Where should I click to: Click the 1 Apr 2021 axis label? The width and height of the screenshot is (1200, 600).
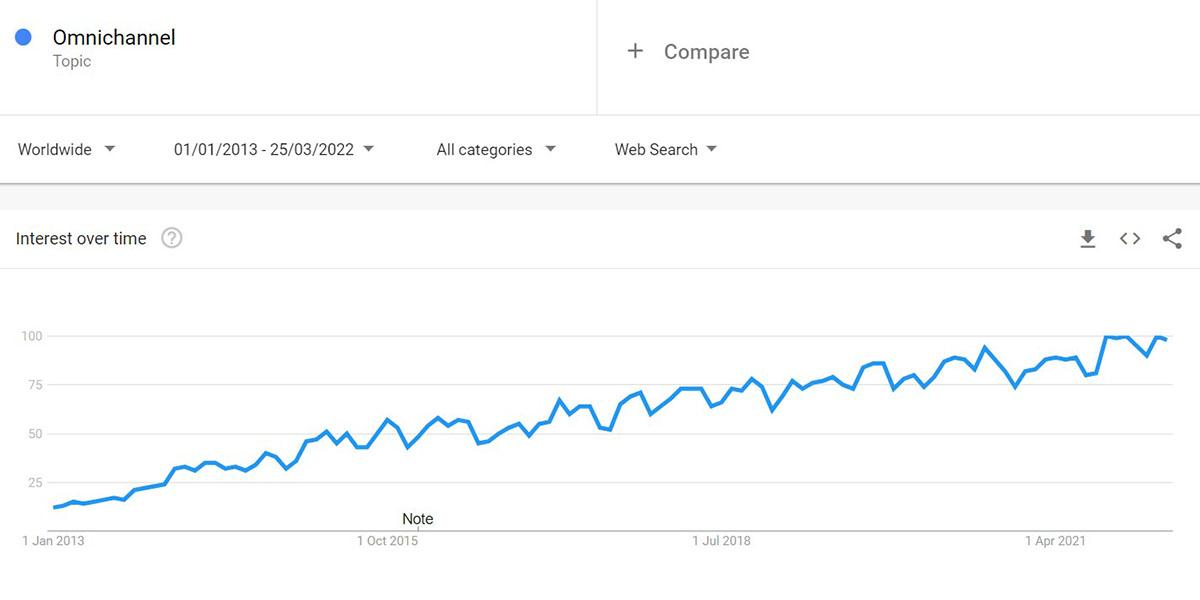1055,541
